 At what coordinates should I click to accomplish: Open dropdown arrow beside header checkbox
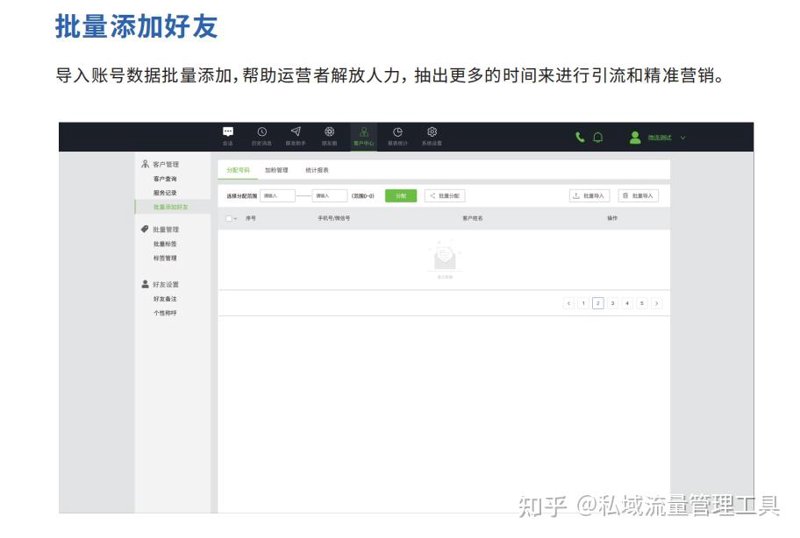tap(235, 218)
